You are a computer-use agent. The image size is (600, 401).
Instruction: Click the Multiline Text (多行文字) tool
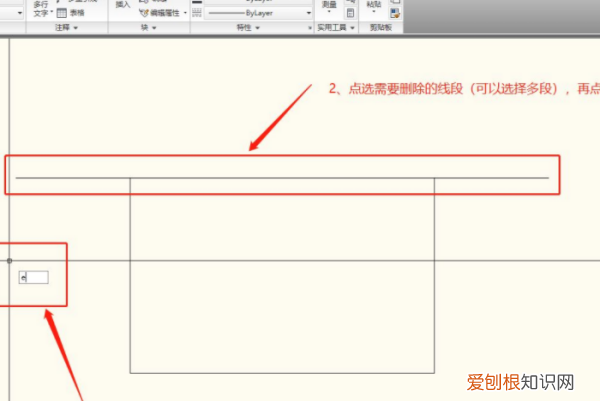[40, 9]
